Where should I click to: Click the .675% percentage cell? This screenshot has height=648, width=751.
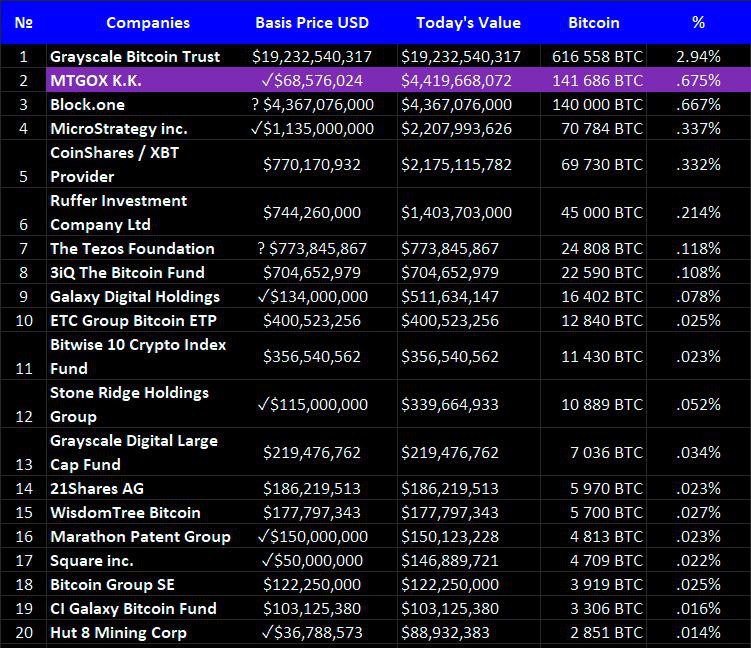(698, 80)
